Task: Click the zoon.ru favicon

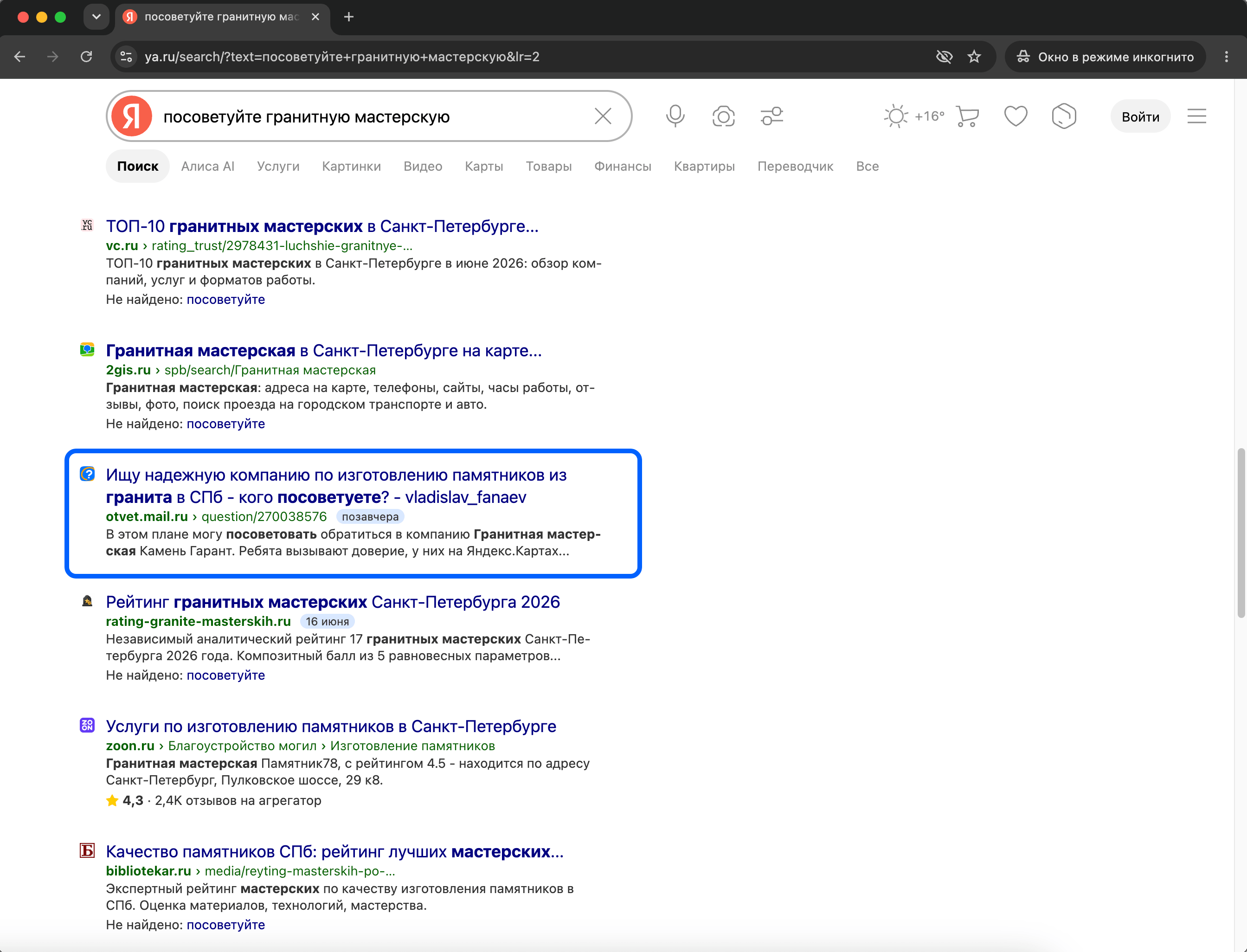Action: click(x=87, y=725)
